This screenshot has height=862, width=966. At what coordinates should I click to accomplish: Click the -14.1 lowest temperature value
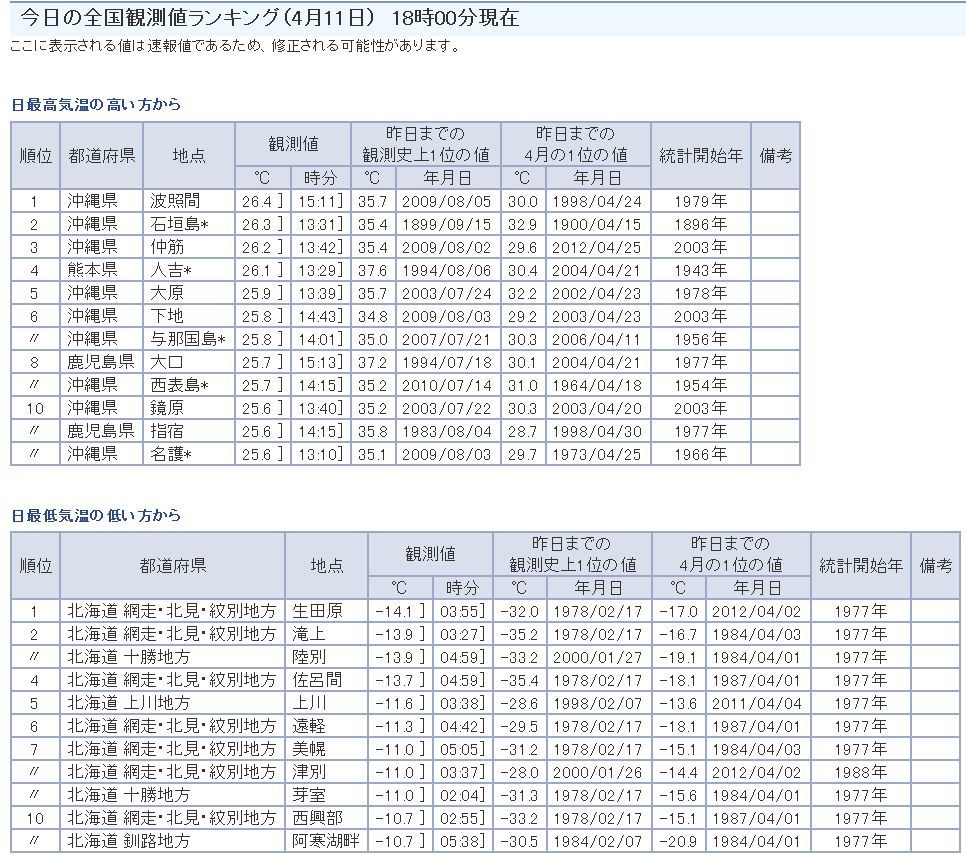point(393,611)
